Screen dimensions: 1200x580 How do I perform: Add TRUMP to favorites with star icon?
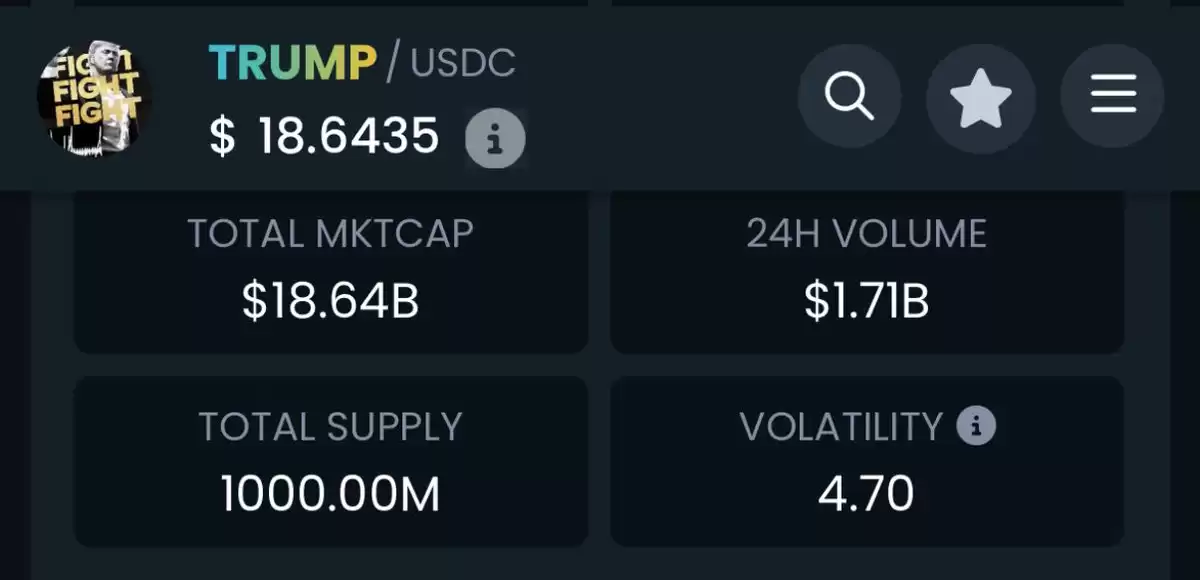click(x=980, y=97)
